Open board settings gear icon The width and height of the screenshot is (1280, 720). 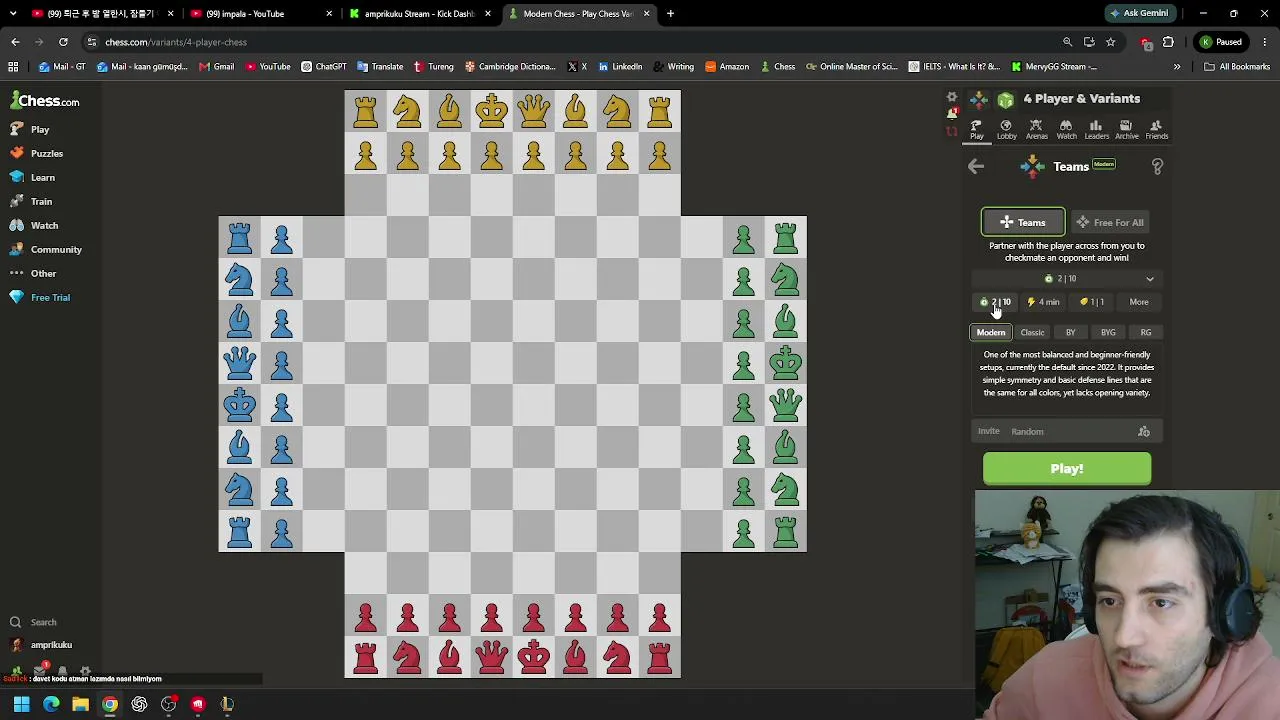click(952, 98)
